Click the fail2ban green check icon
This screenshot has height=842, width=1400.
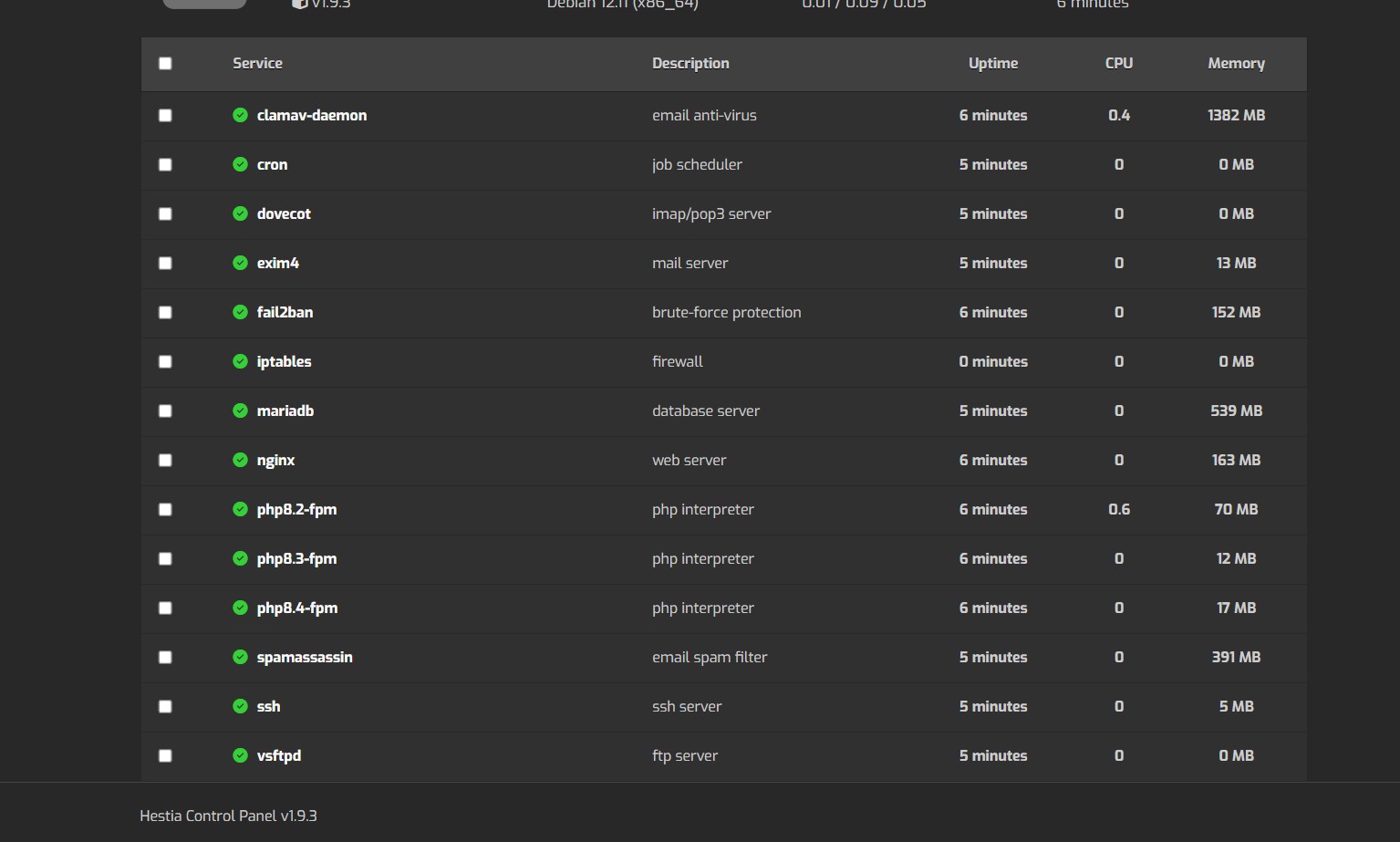coord(240,312)
